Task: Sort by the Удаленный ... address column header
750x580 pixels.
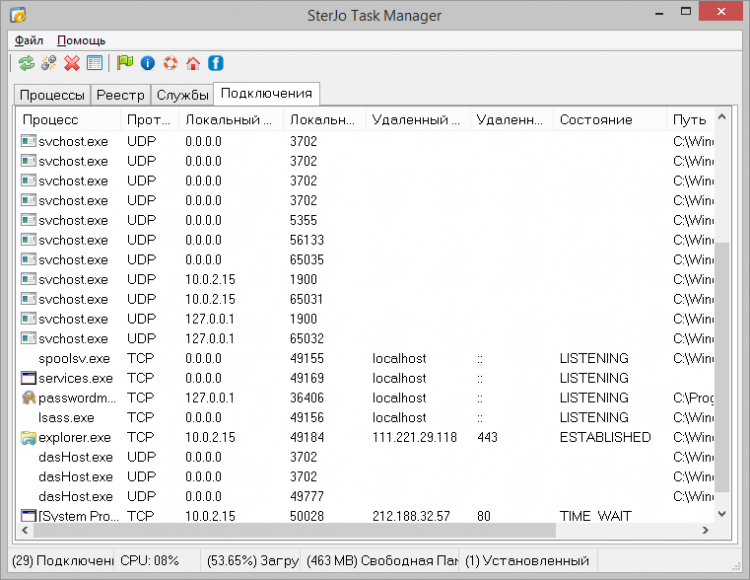Action: (418, 120)
